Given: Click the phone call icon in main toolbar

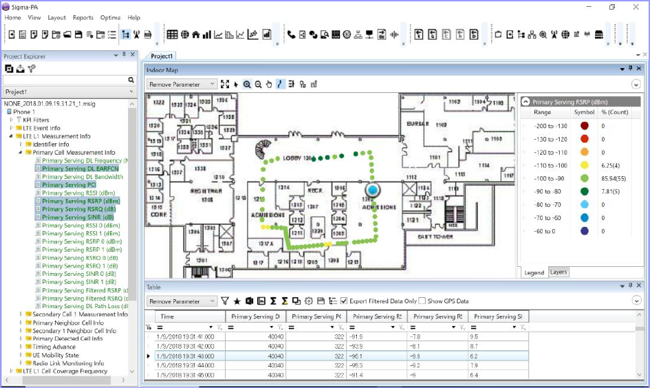Looking at the screenshot, I should [291, 34].
